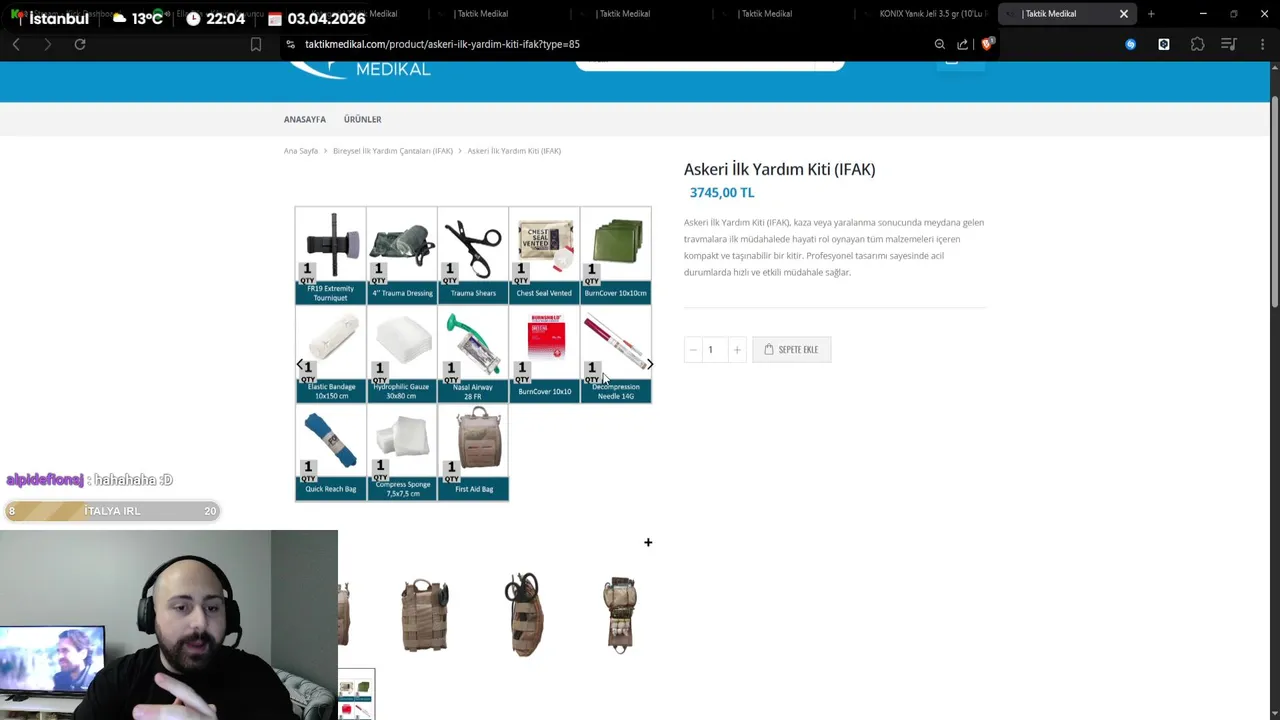This screenshot has height=720, width=1280.
Task: Open the page zoom magnifier icon
Action: (x=940, y=44)
